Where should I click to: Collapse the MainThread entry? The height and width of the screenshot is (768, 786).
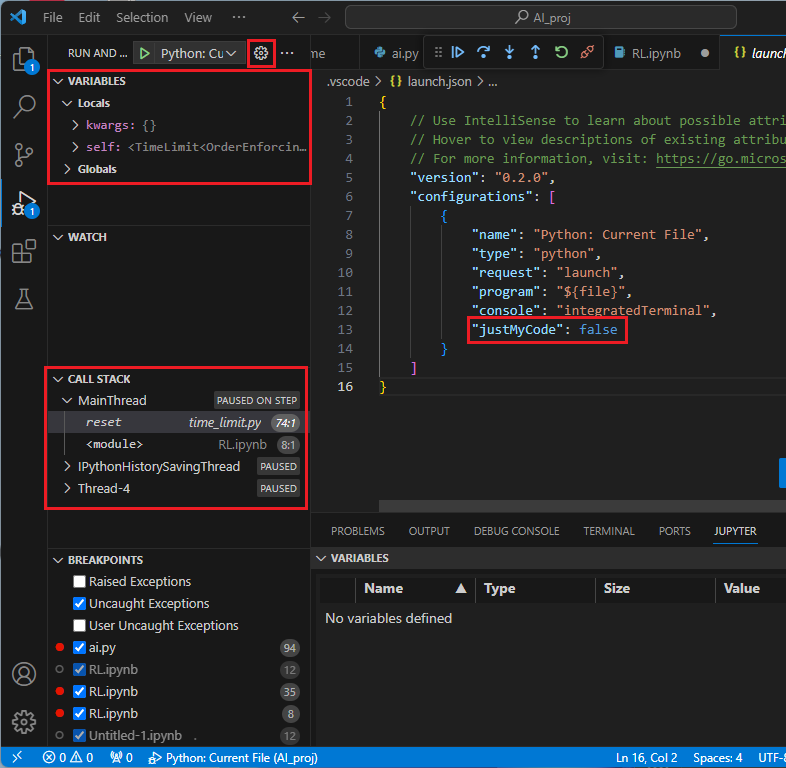pyautogui.click(x=67, y=401)
